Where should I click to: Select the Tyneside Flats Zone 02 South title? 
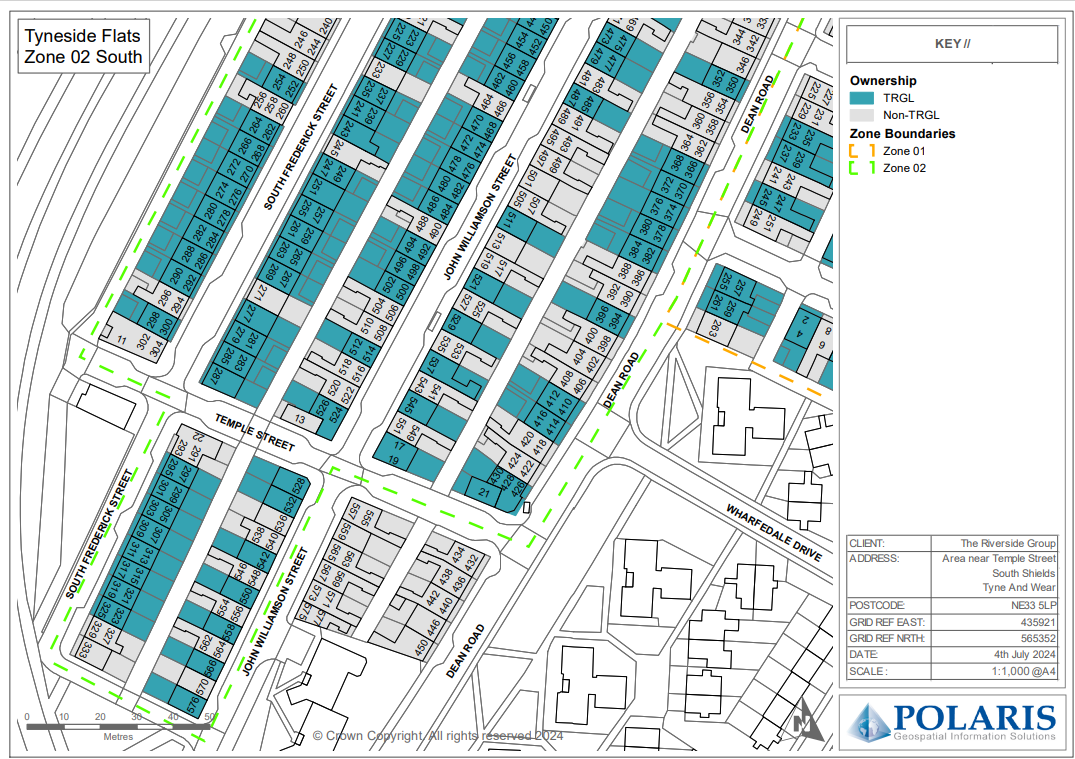[84, 47]
